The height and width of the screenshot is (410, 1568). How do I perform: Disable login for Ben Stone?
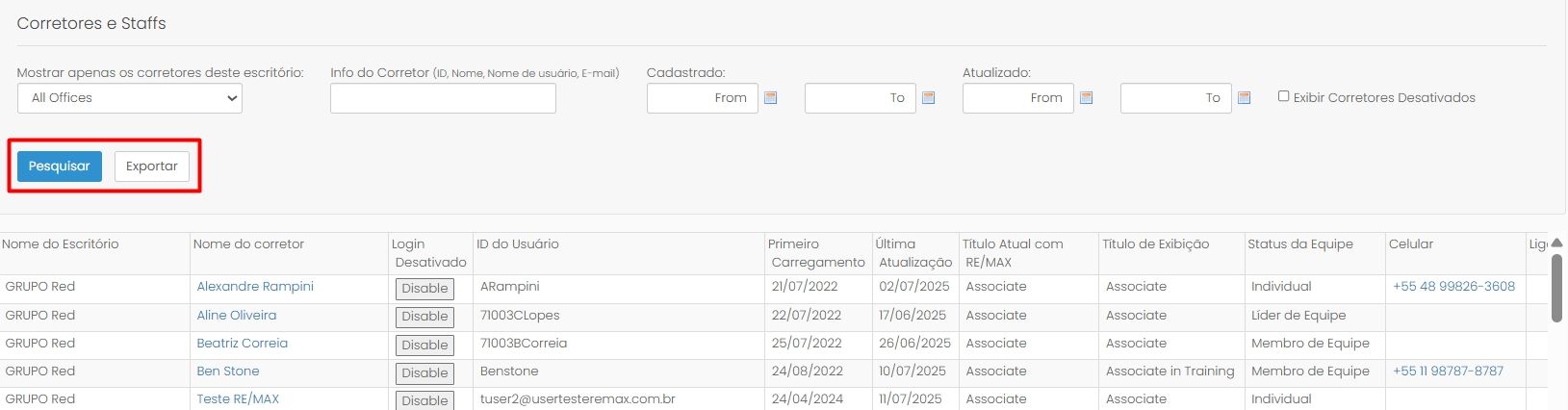coord(424,372)
